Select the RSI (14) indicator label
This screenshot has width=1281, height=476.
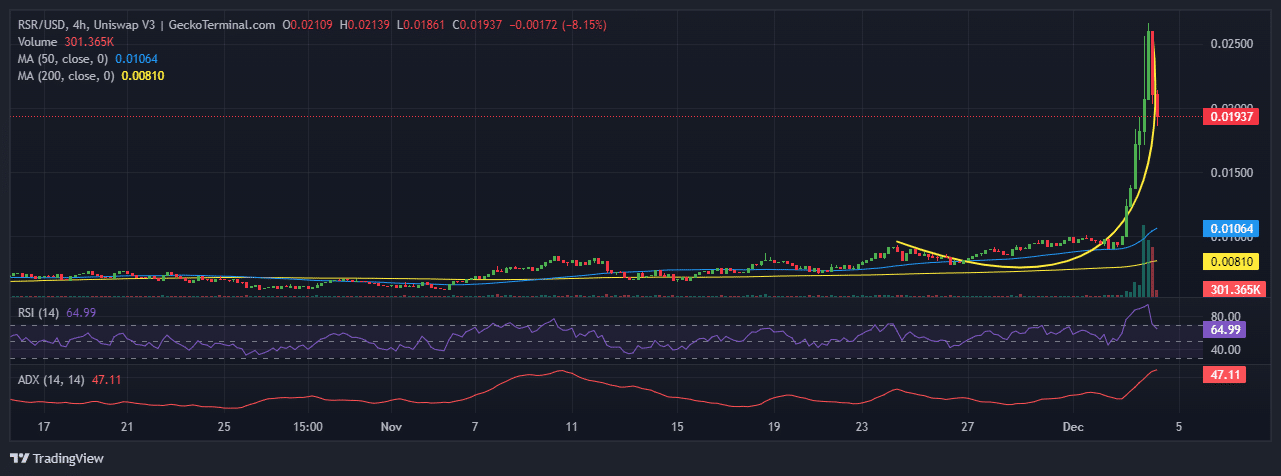(x=39, y=313)
